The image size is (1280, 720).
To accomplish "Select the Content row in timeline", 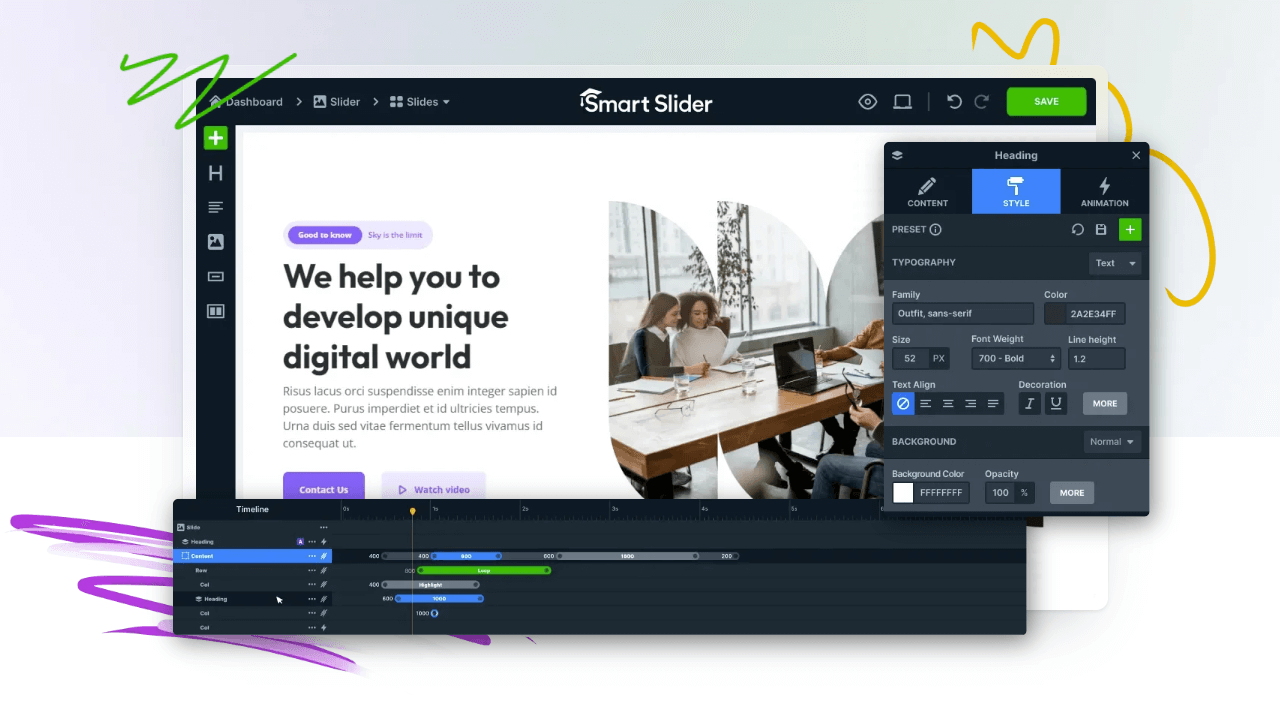I will [253, 556].
